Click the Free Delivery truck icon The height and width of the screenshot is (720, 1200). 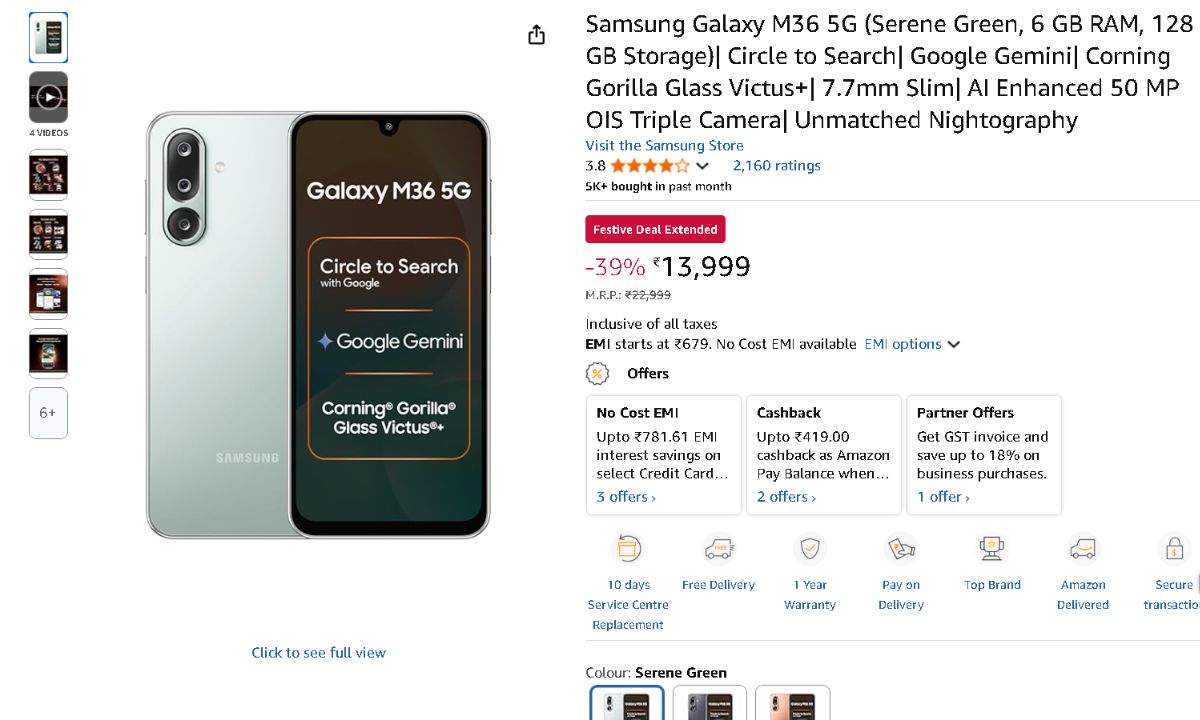point(718,549)
